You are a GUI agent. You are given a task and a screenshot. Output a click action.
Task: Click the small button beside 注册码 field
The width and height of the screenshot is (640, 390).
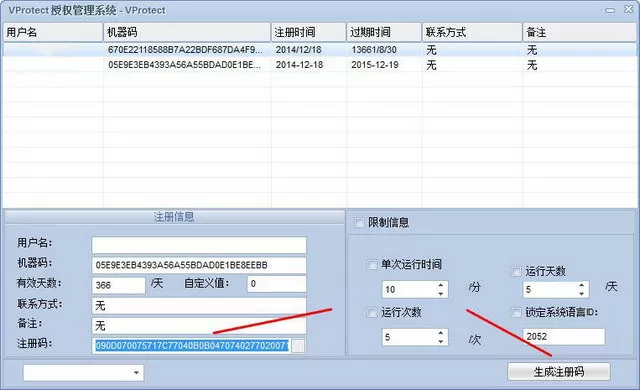click(298, 346)
